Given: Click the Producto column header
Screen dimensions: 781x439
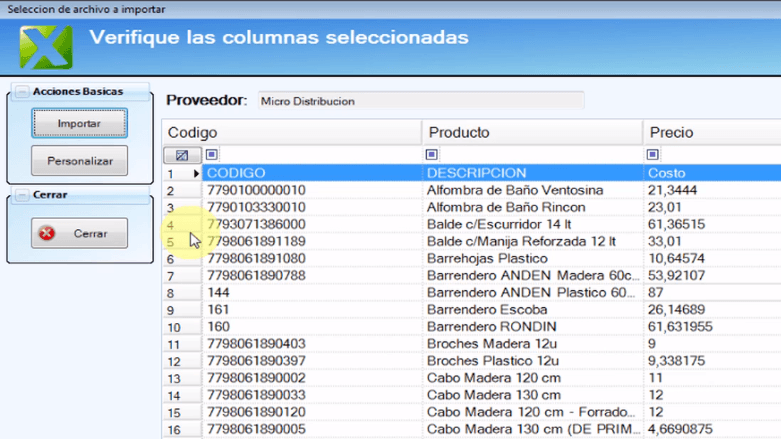Looking at the screenshot, I should pos(532,132).
